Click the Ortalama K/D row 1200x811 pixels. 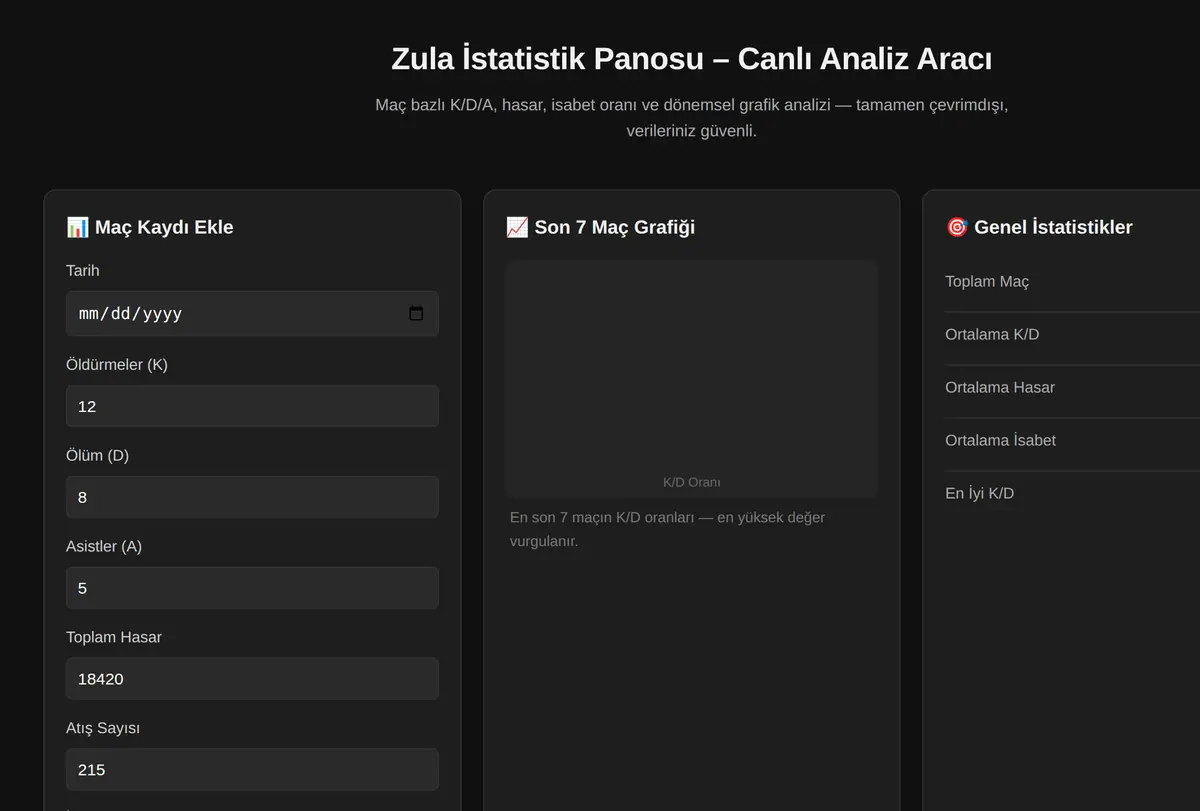click(x=1072, y=335)
